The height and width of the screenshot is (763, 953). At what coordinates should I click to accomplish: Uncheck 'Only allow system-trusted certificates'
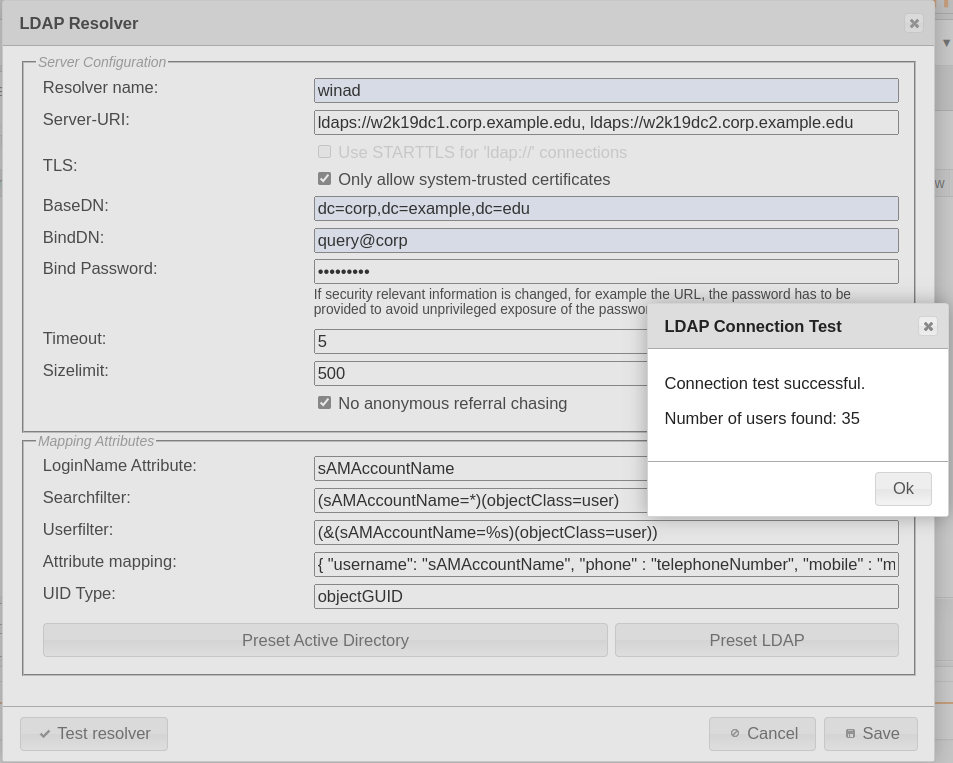pos(324,178)
